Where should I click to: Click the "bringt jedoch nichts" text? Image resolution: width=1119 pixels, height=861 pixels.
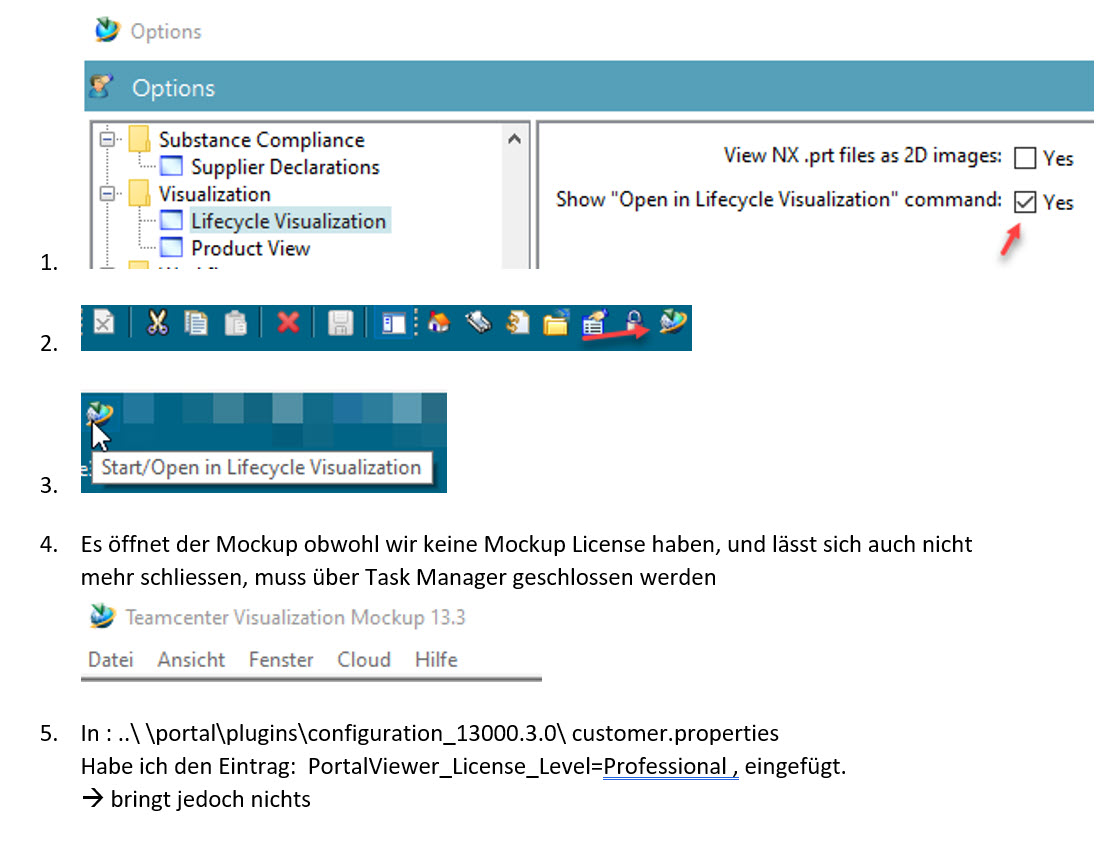click(x=211, y=799)
